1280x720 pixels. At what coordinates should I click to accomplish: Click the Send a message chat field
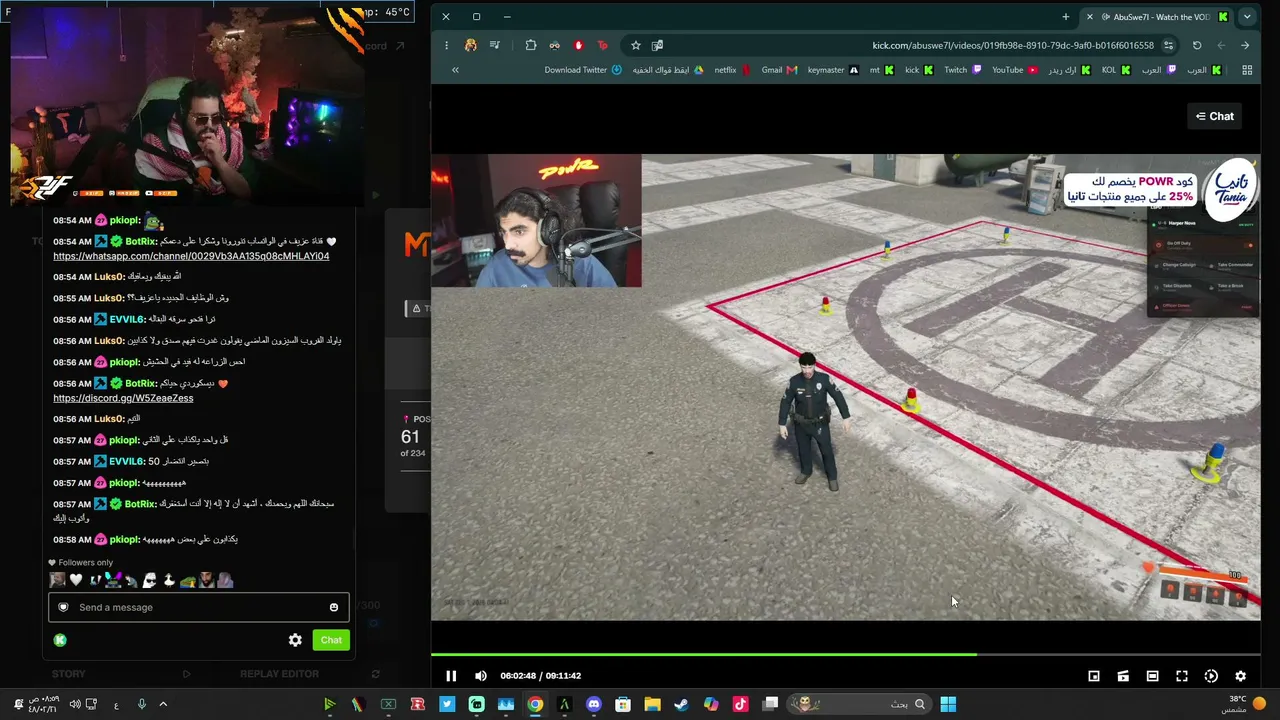[199, 607]
